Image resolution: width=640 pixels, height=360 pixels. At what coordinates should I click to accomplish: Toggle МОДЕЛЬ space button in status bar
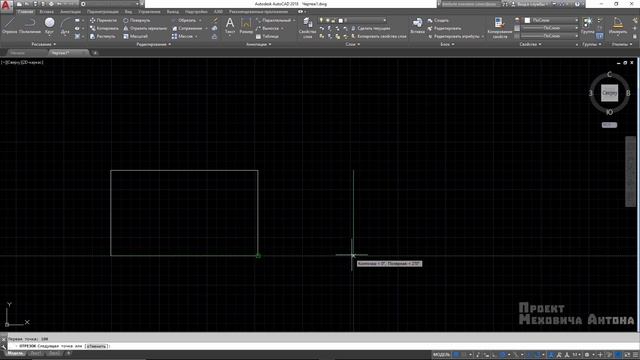pos(441,355)
